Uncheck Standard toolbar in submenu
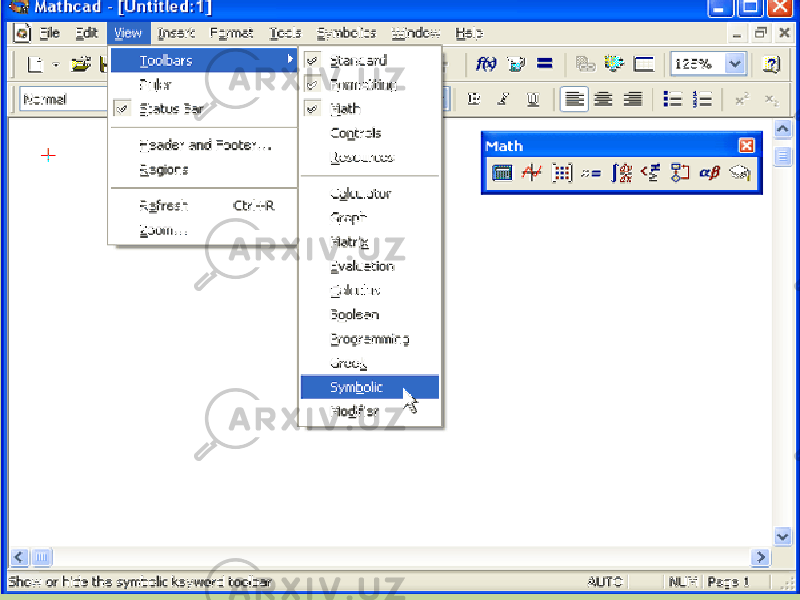Viewport: 800px width, 600px height. [x=370, y=60]
